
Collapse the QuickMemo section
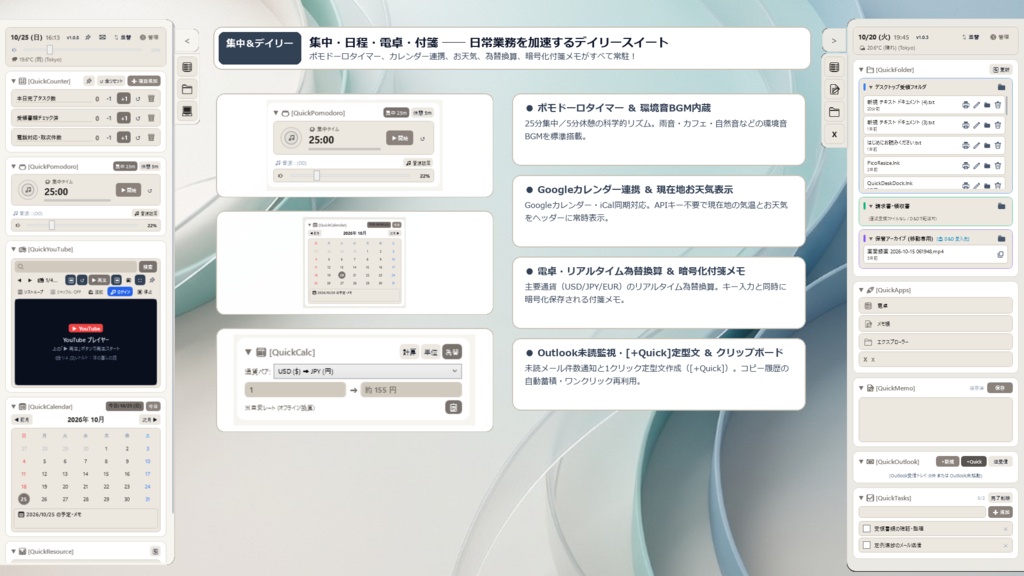861,388
